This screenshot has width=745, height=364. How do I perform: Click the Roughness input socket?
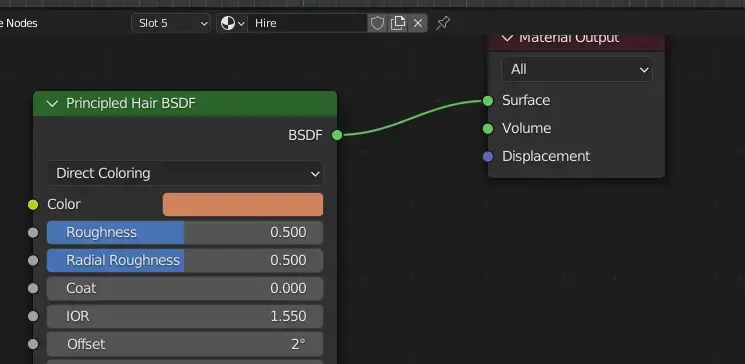pyautogui.click(x=33, y=233)
